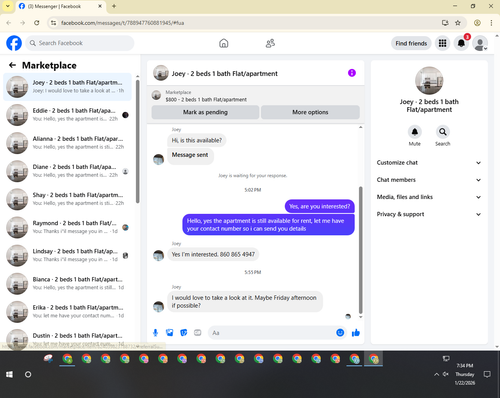Open the notifications bell in header
500x398 pixels.
[x=461, y=43]
